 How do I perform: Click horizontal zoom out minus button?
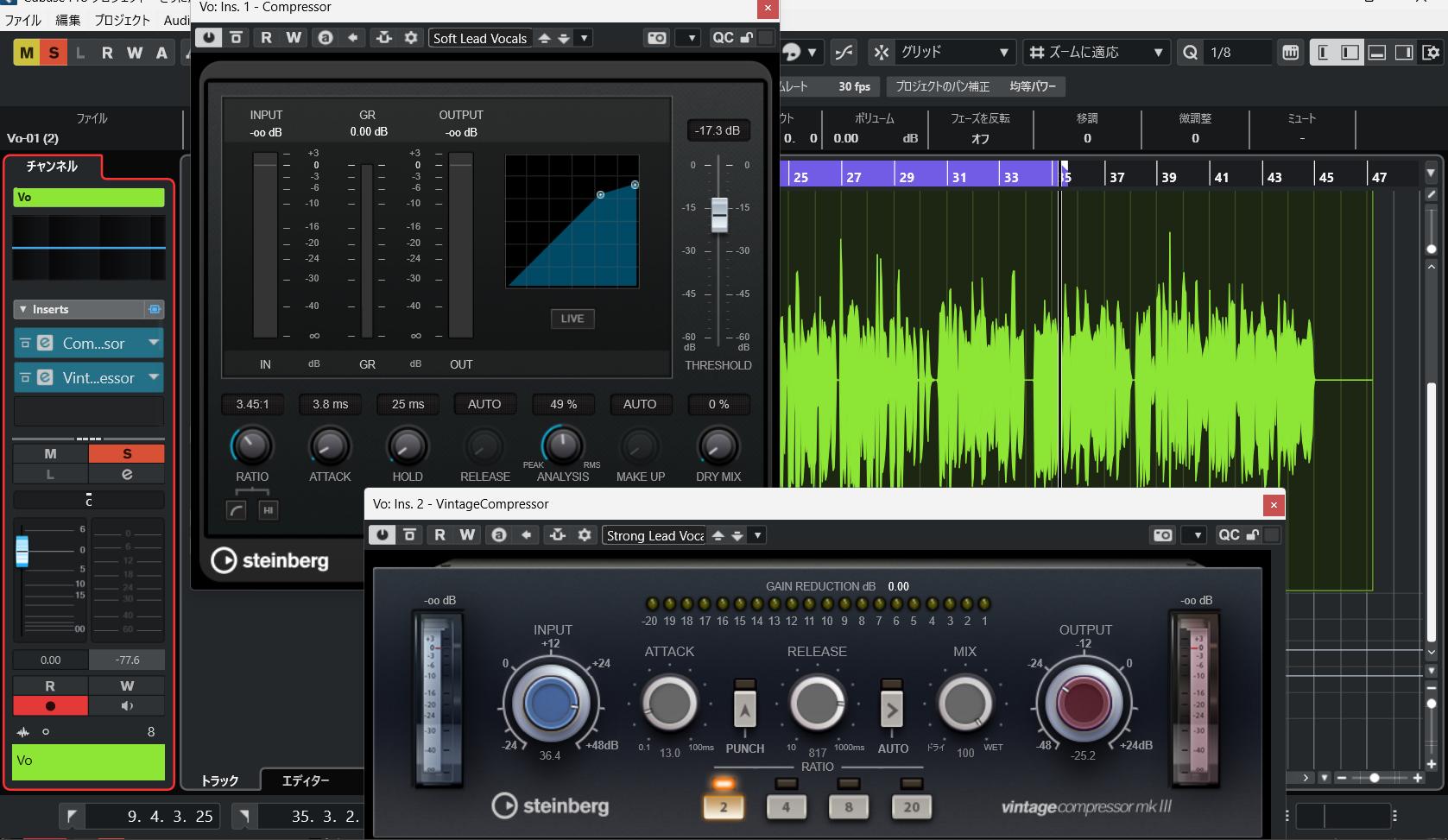coord(1342,778)
